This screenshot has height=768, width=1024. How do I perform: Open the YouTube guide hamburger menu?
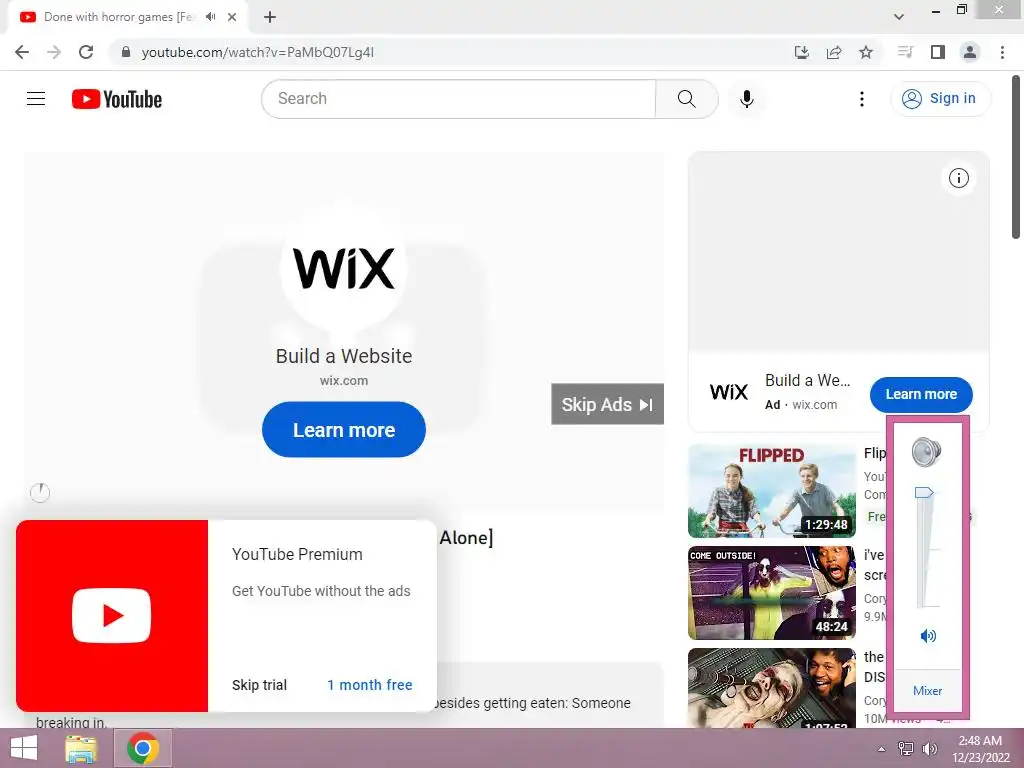click(x=36, y=99)
